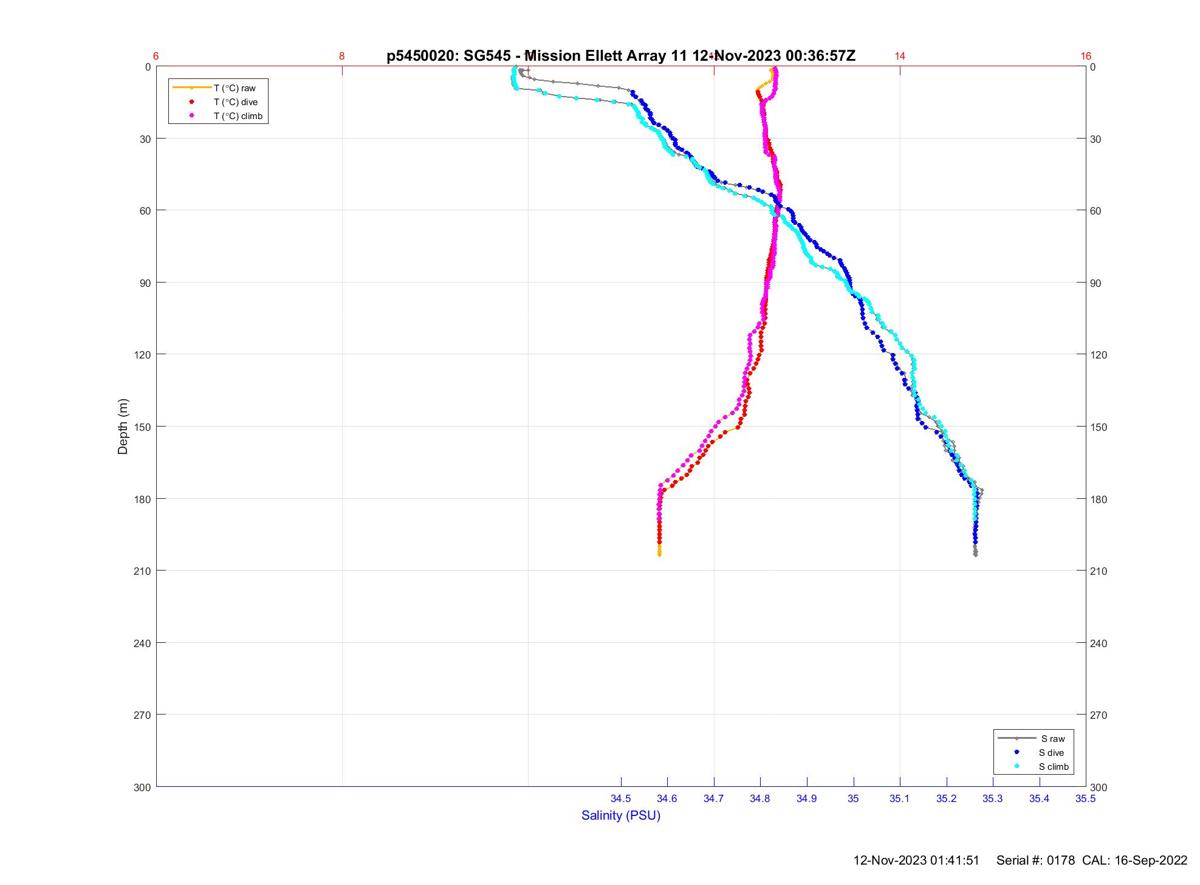Select 'T (°C) climb' legend entry
This screenshot has height=885, width=1200.
click(238, 116)
